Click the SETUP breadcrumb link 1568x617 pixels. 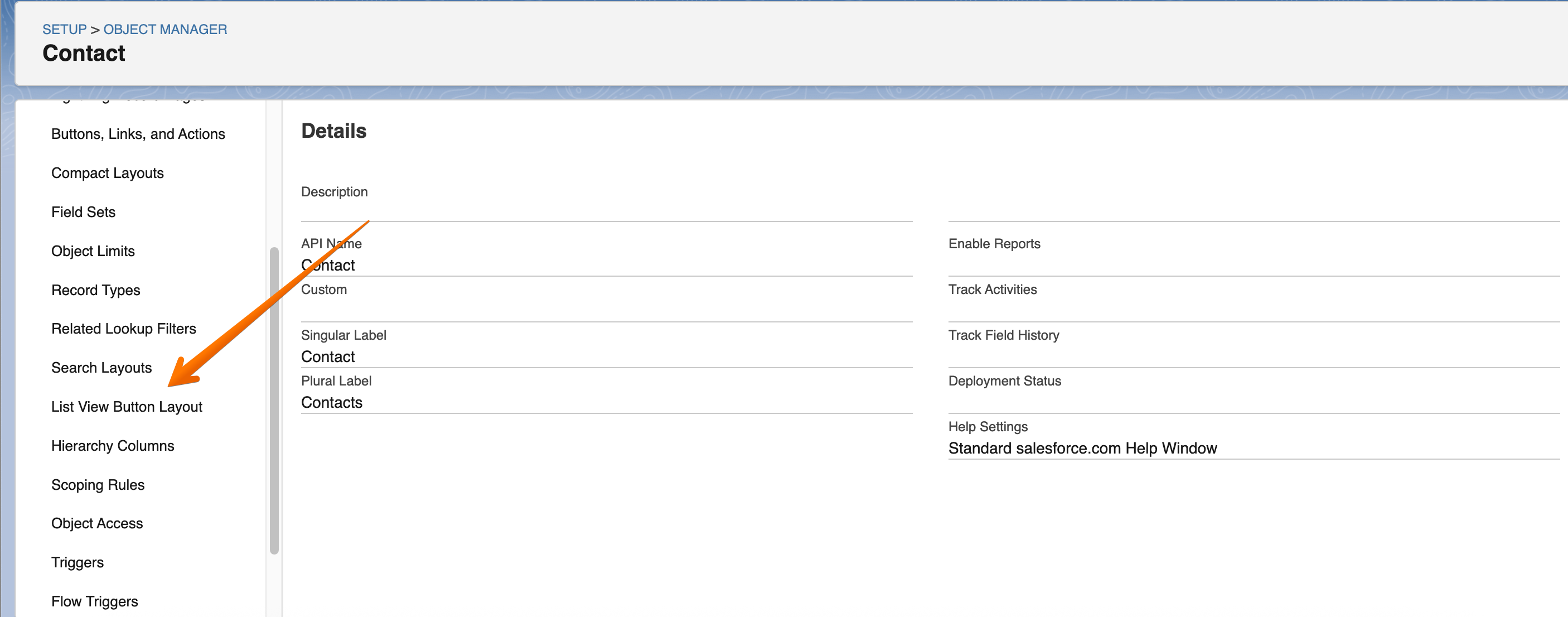click(x=65, y=29)
